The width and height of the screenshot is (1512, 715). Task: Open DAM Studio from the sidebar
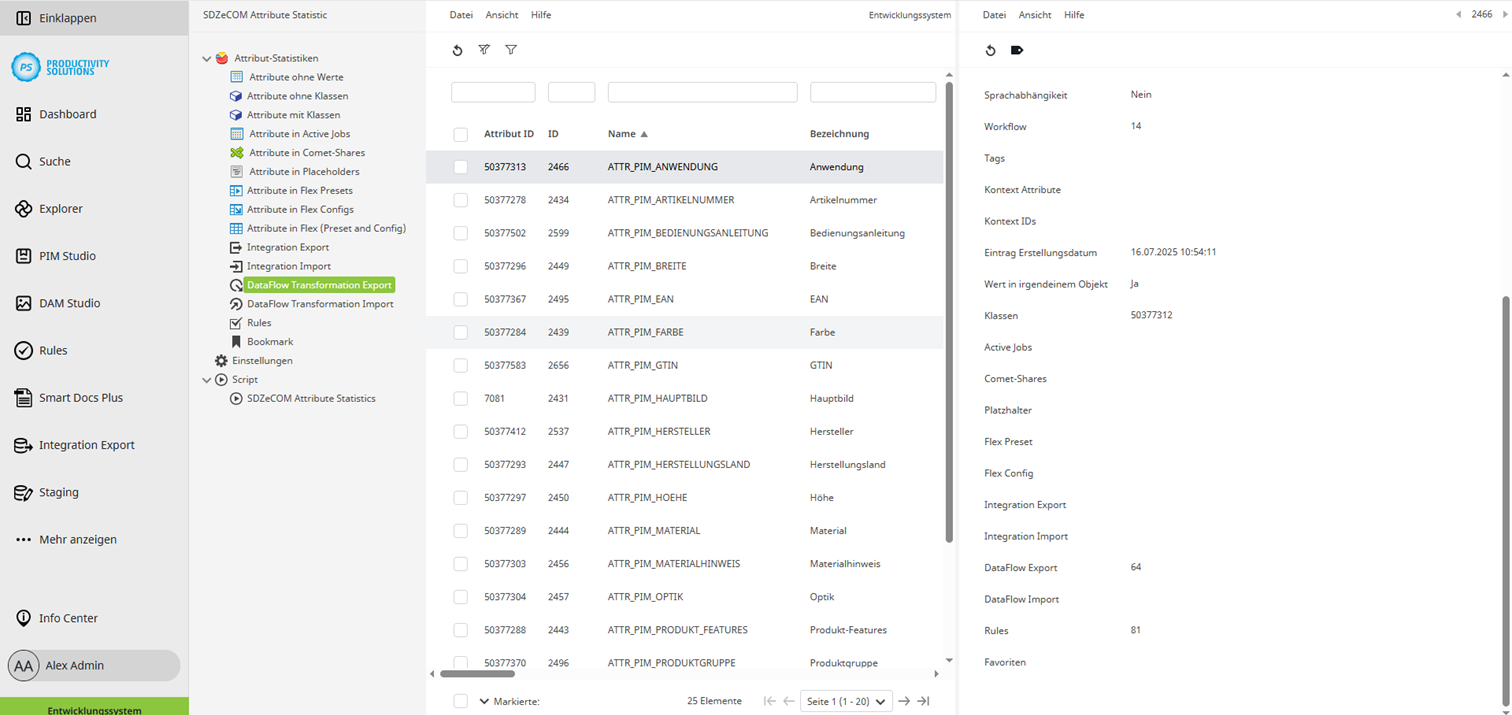point(68,303)
